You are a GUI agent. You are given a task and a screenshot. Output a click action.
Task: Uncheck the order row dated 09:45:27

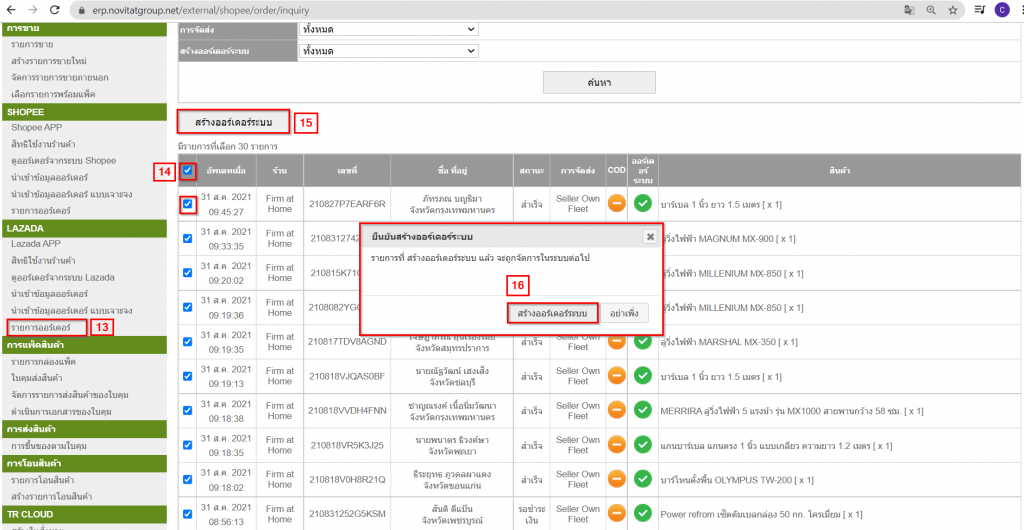(189, 205)
